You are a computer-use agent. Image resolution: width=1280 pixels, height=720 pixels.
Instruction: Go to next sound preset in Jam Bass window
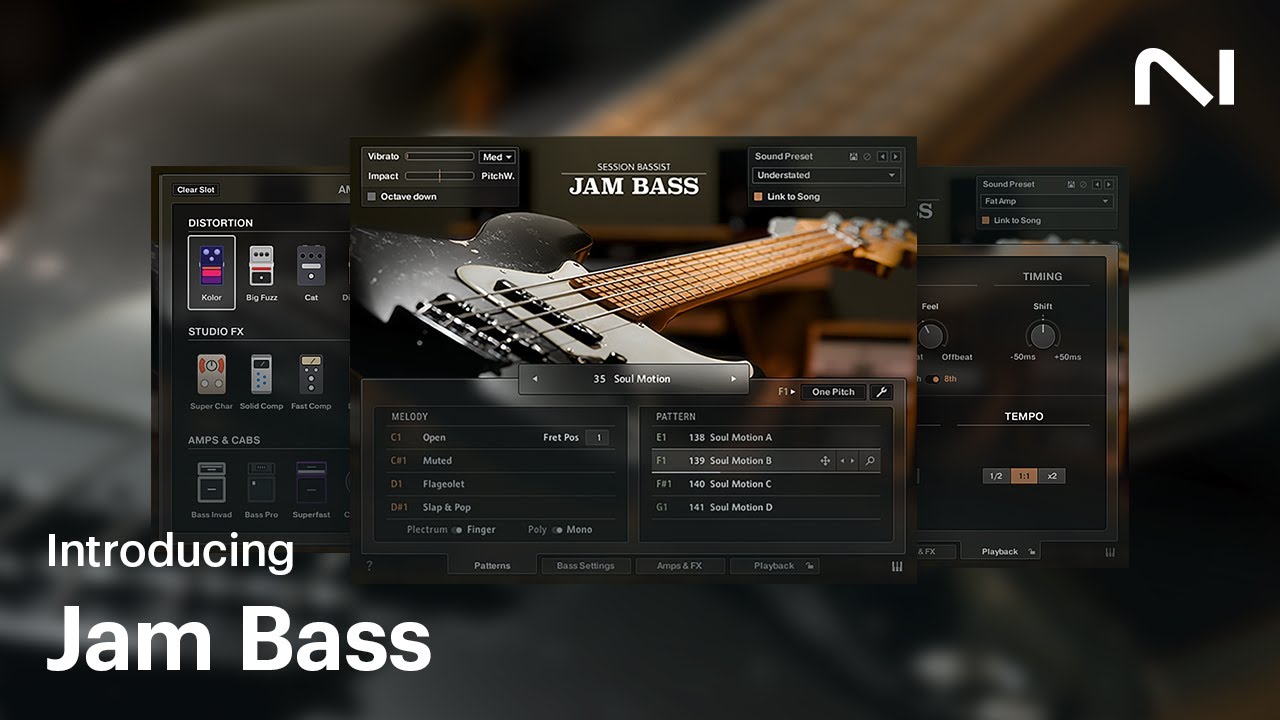896,157
